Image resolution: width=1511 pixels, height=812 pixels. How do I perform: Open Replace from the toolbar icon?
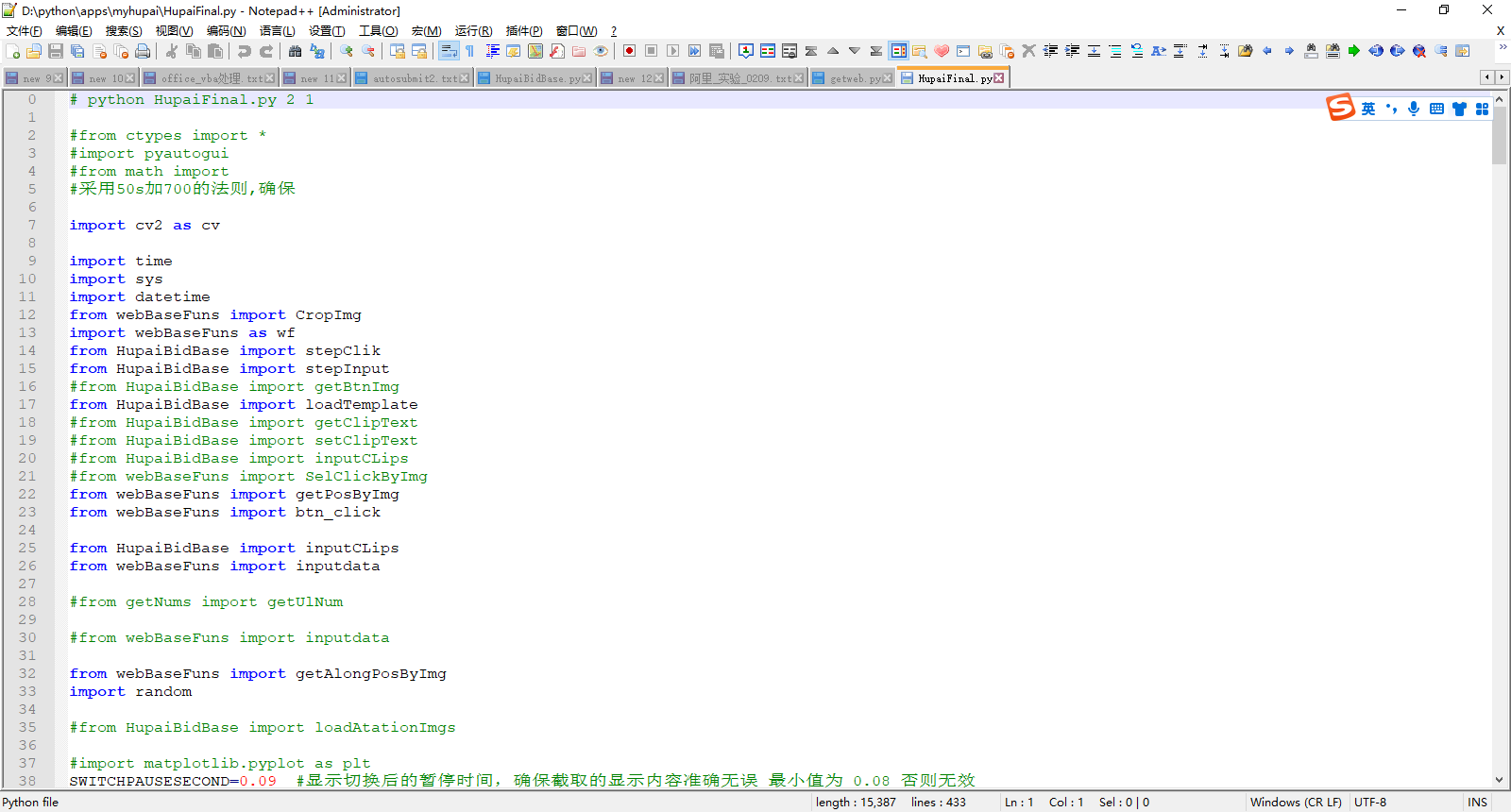(x=317, y=51)
